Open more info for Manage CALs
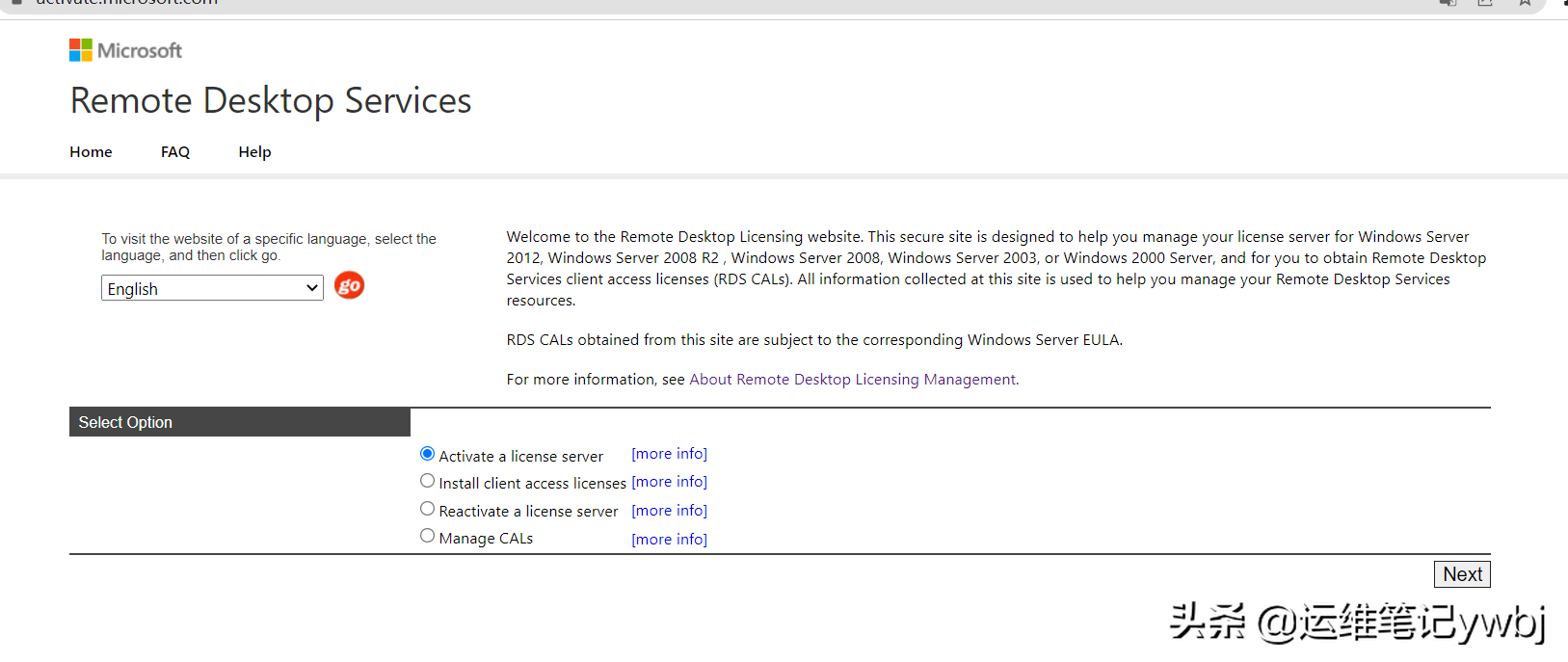 tap(669, 540)
